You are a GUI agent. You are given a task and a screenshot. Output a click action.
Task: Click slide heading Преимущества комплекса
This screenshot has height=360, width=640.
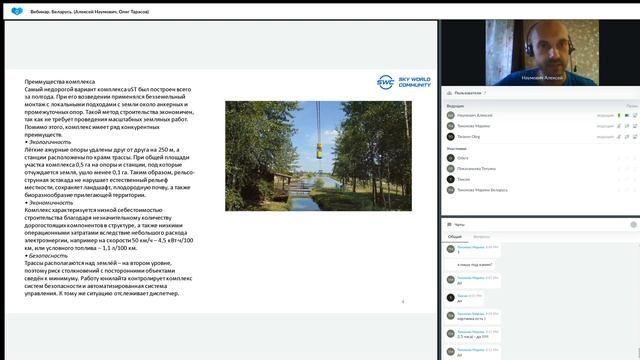[x=60, y=82]
